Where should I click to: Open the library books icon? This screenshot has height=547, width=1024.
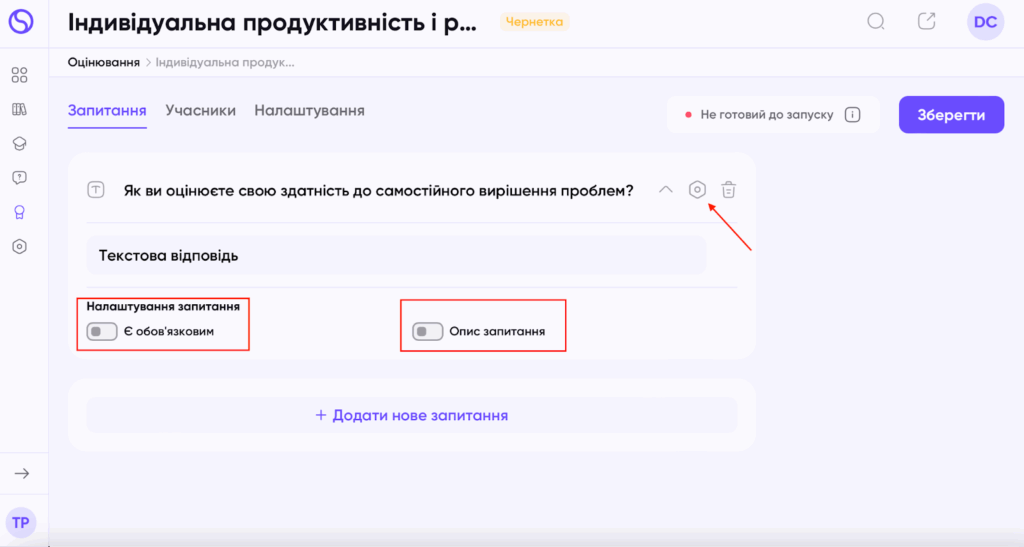[x=19, y=109]
